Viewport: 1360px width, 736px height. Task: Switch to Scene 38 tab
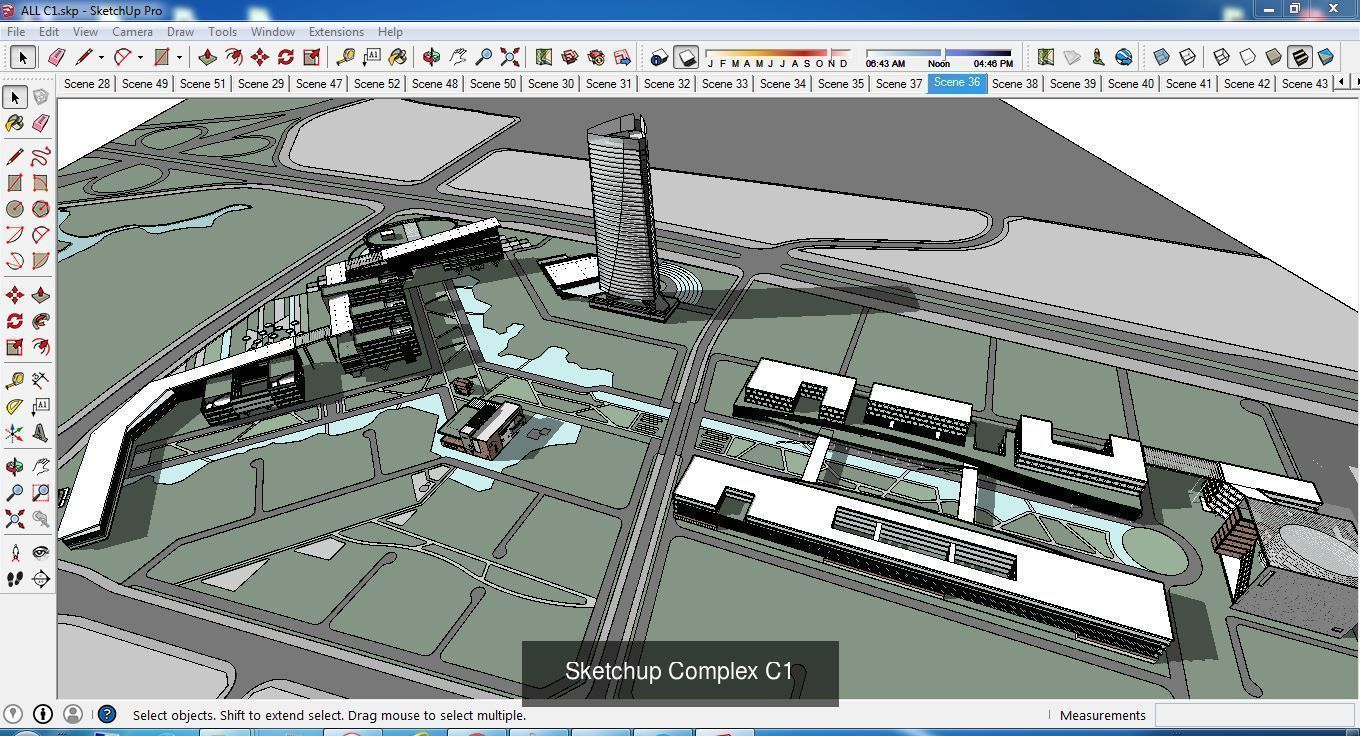1015,84
